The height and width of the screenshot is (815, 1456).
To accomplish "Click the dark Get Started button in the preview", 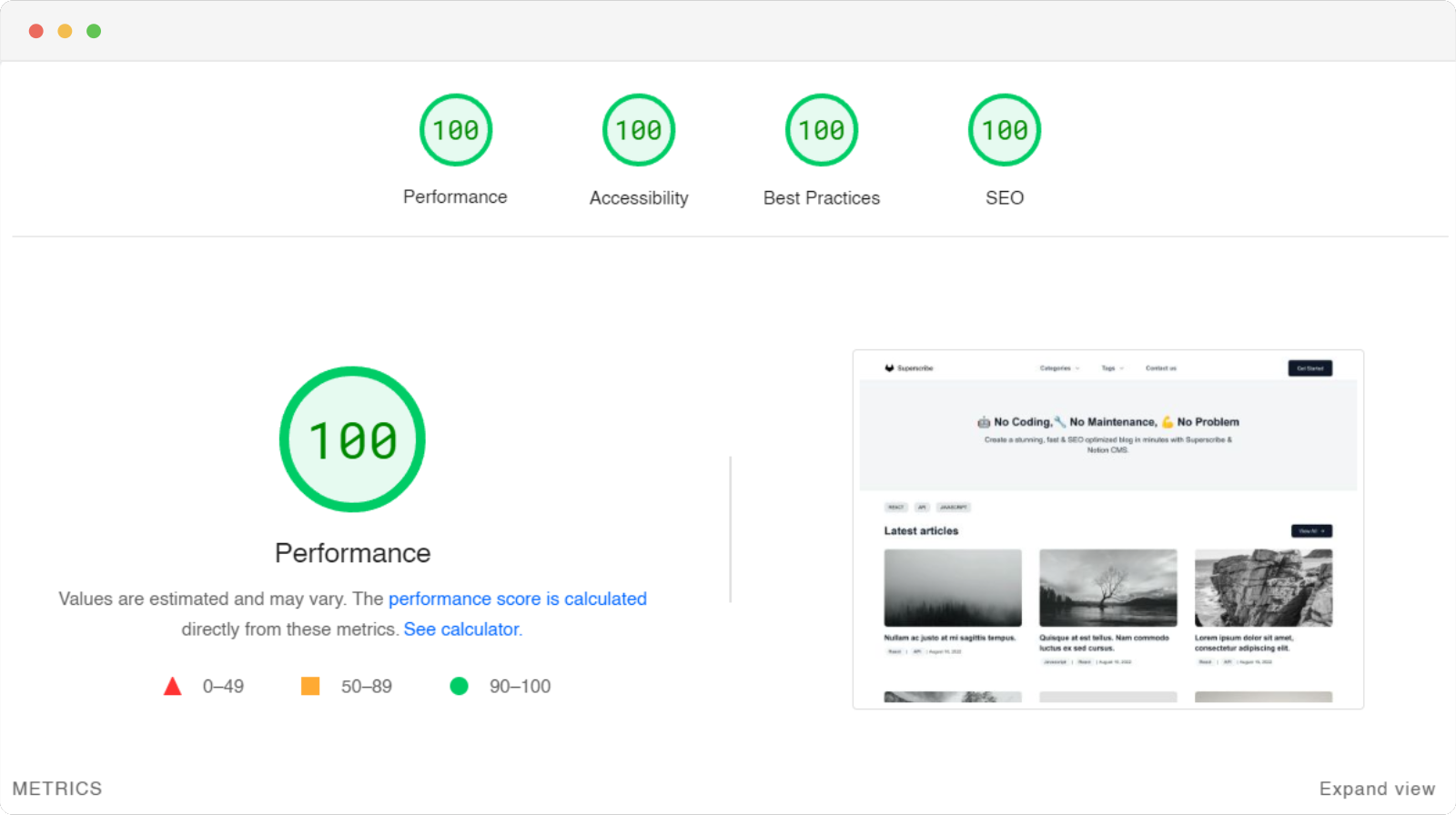I will pyautogui.click(x=1310, y=368).
